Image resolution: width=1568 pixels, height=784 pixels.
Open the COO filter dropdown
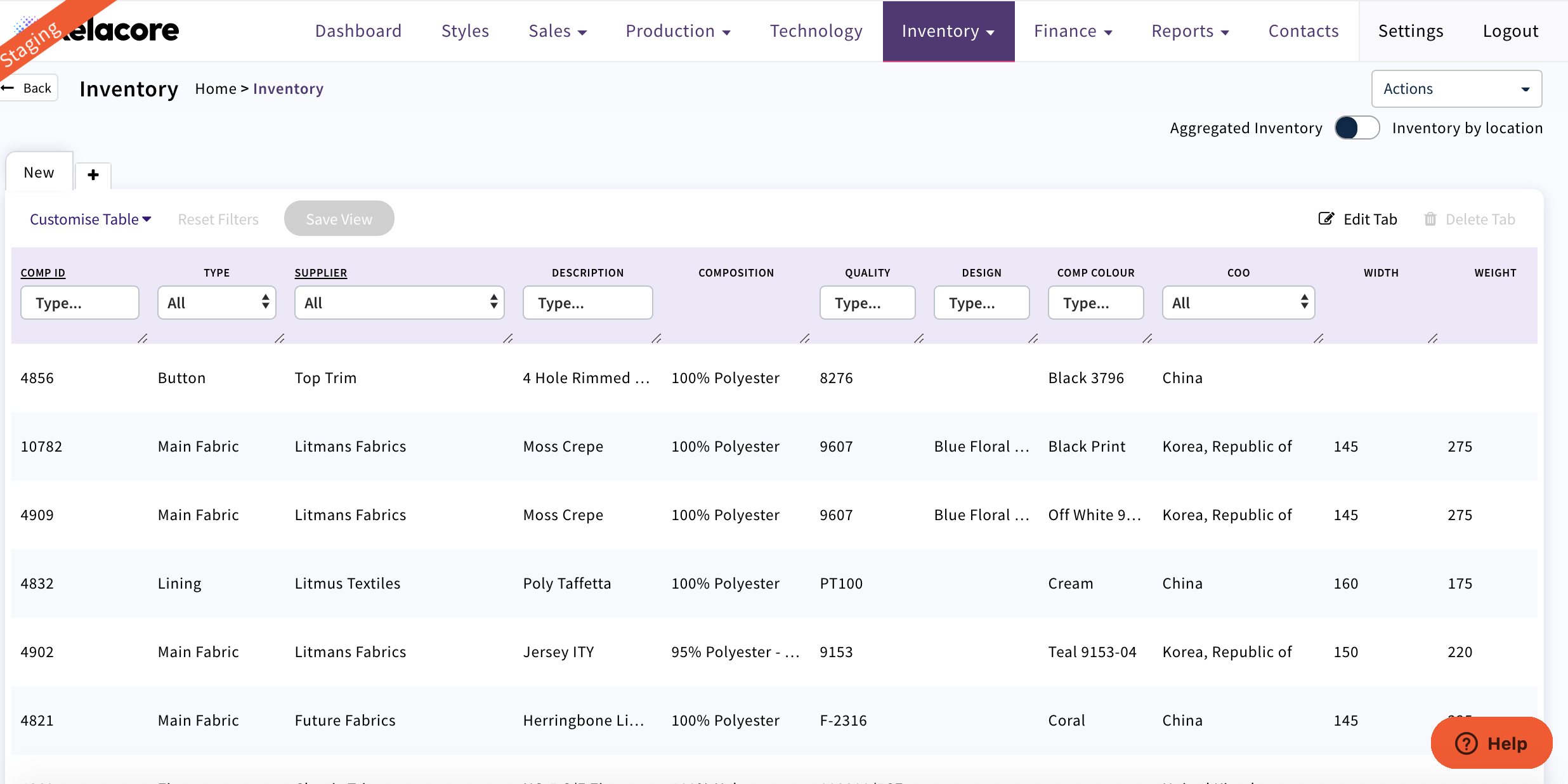(x=1238, y=303)
